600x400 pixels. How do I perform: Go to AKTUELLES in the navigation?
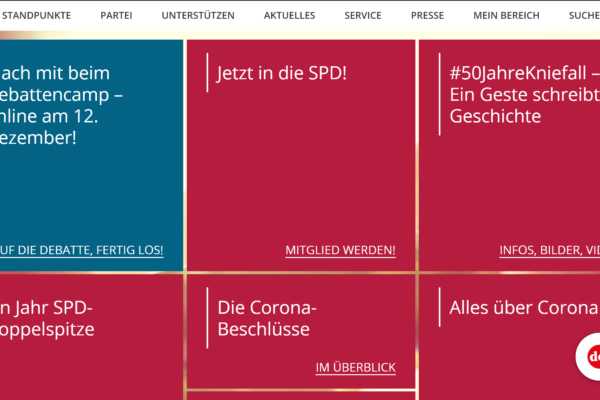[x=289, y=15]
